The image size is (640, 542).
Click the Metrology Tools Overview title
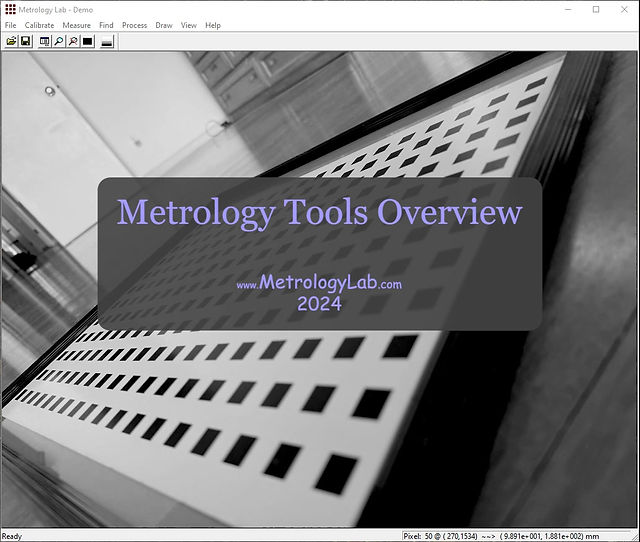(x=320, y=213)
